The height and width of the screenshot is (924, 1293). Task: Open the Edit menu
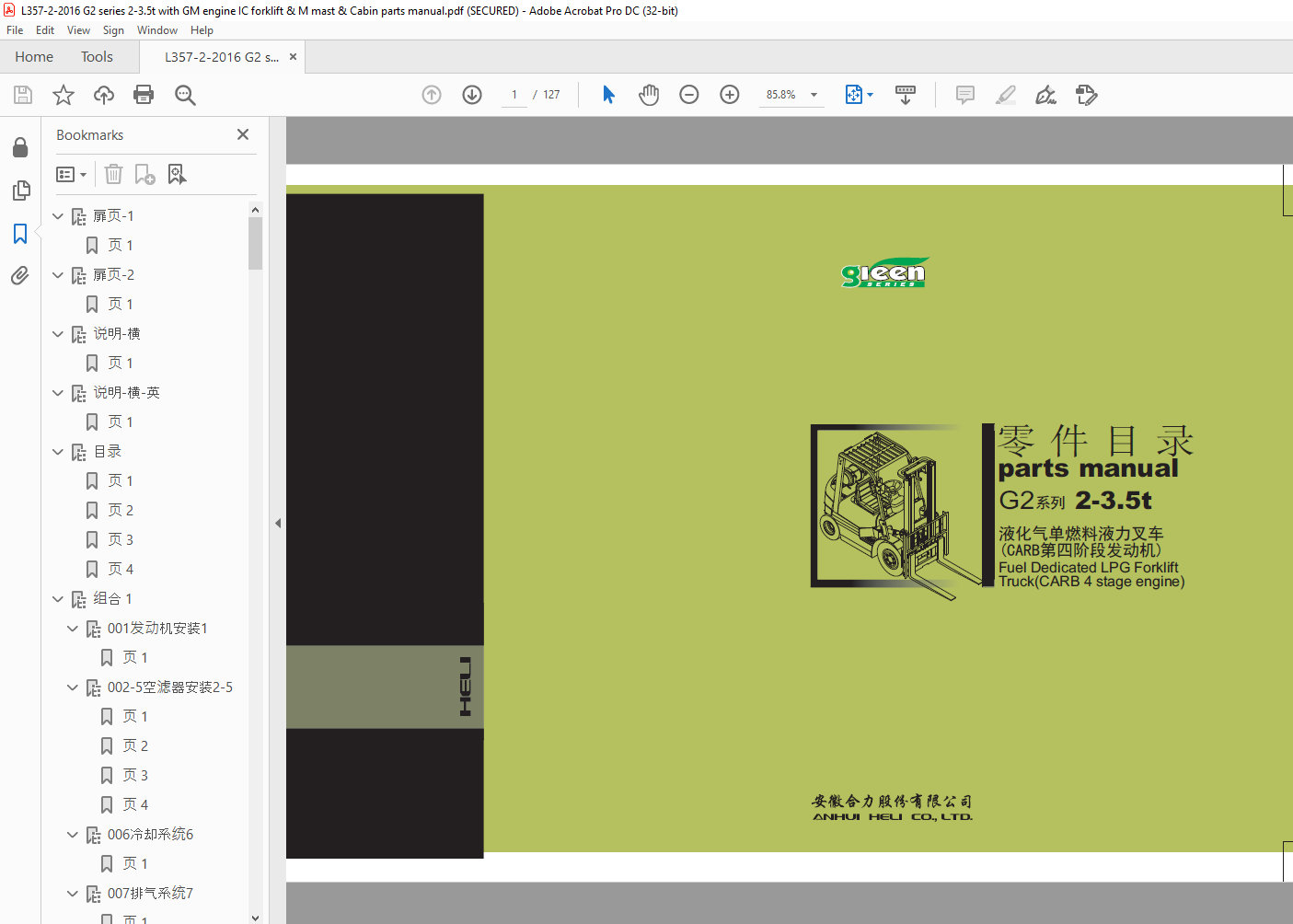[x=45, y=30]
